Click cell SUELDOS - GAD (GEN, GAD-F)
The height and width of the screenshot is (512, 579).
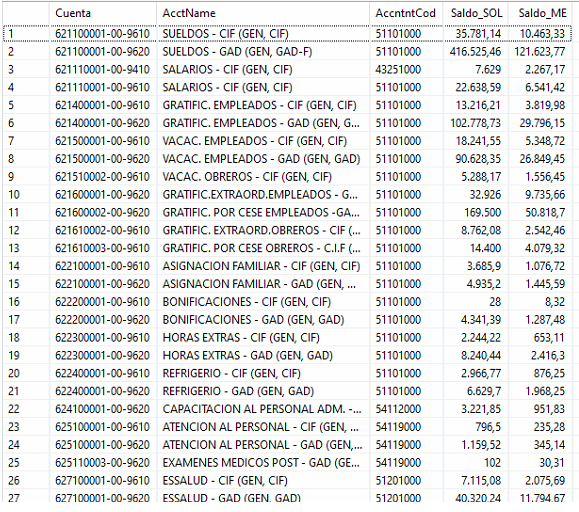[263, 51]
